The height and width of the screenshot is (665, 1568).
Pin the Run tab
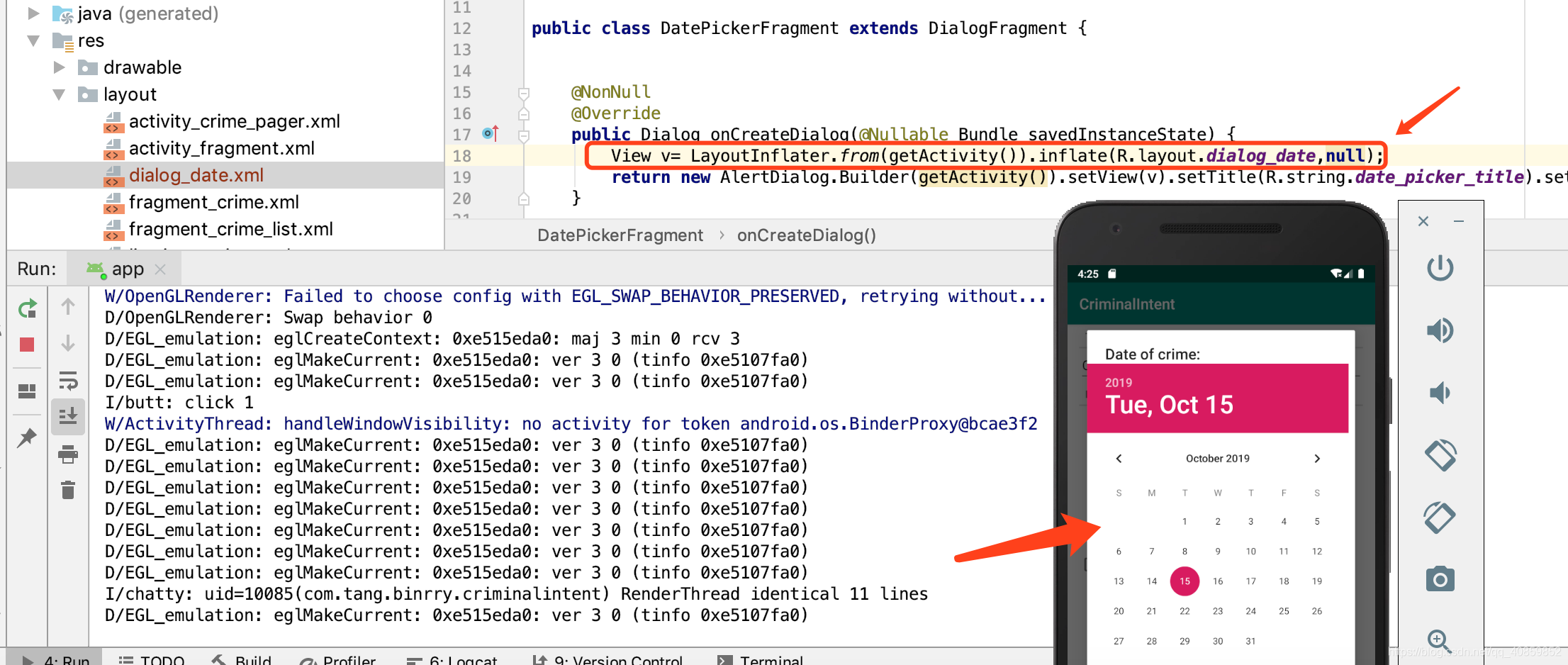[27, 437]
